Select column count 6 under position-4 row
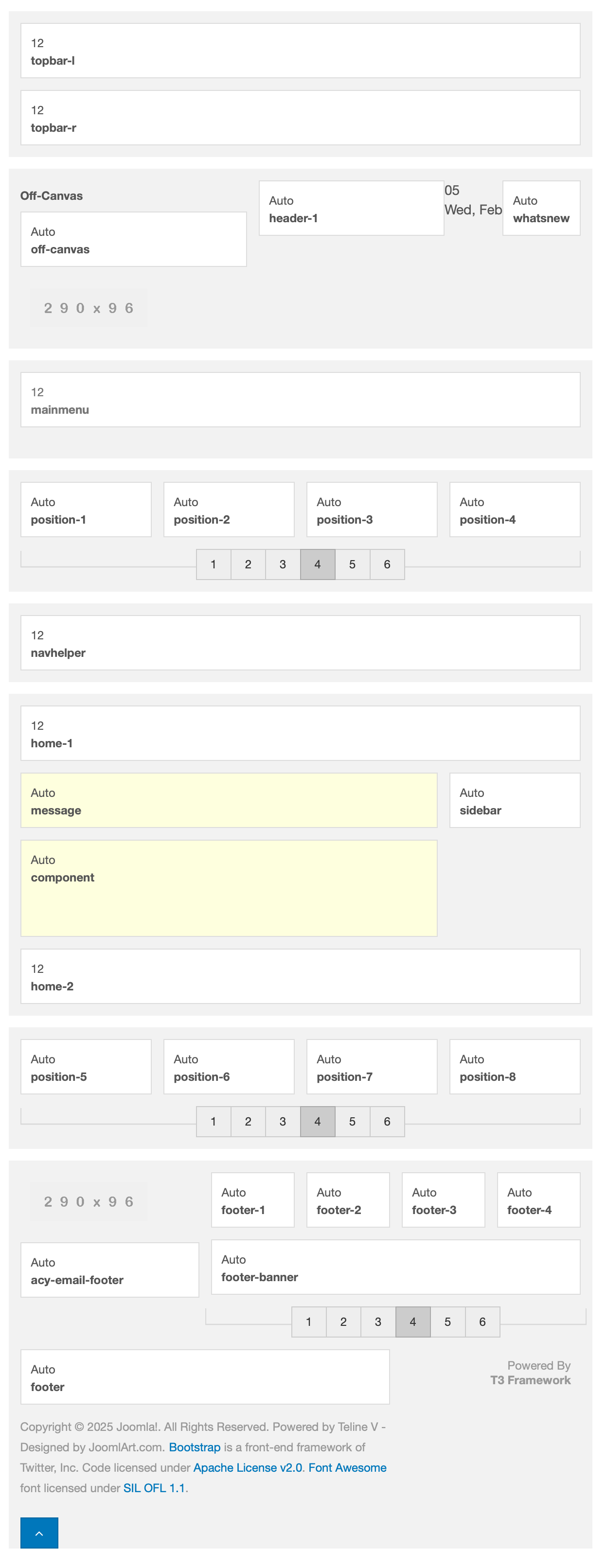This screenshot has height=1568, width=607. (x=387, y=564)
